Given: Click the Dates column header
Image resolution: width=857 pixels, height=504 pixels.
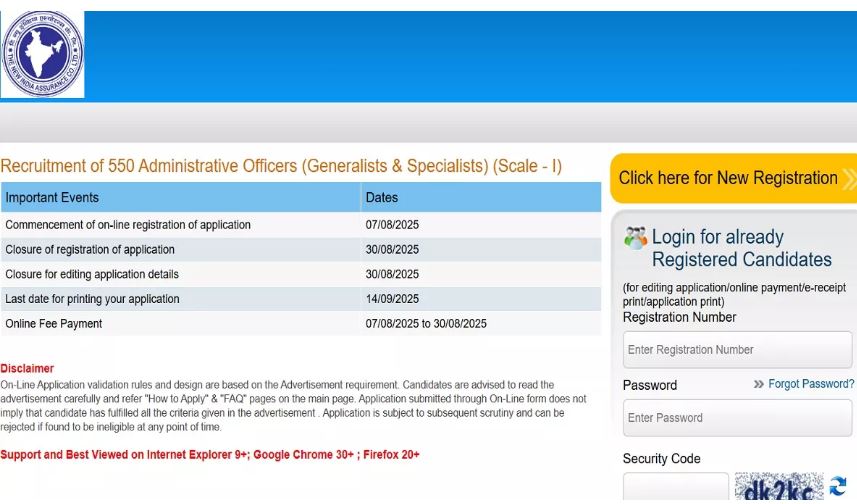Looking at the screenshot, I should [481, 197].
